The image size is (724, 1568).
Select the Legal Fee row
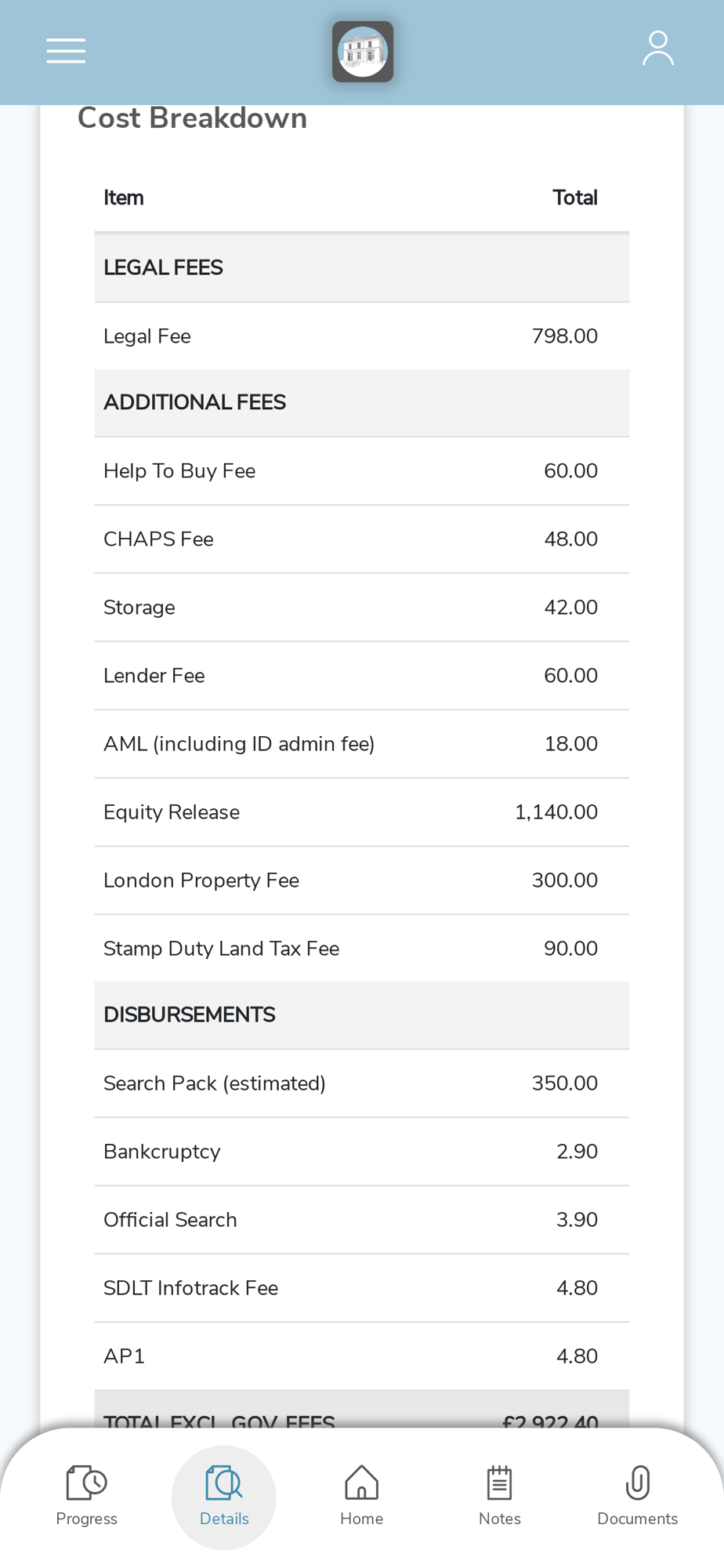coord(362,336)
